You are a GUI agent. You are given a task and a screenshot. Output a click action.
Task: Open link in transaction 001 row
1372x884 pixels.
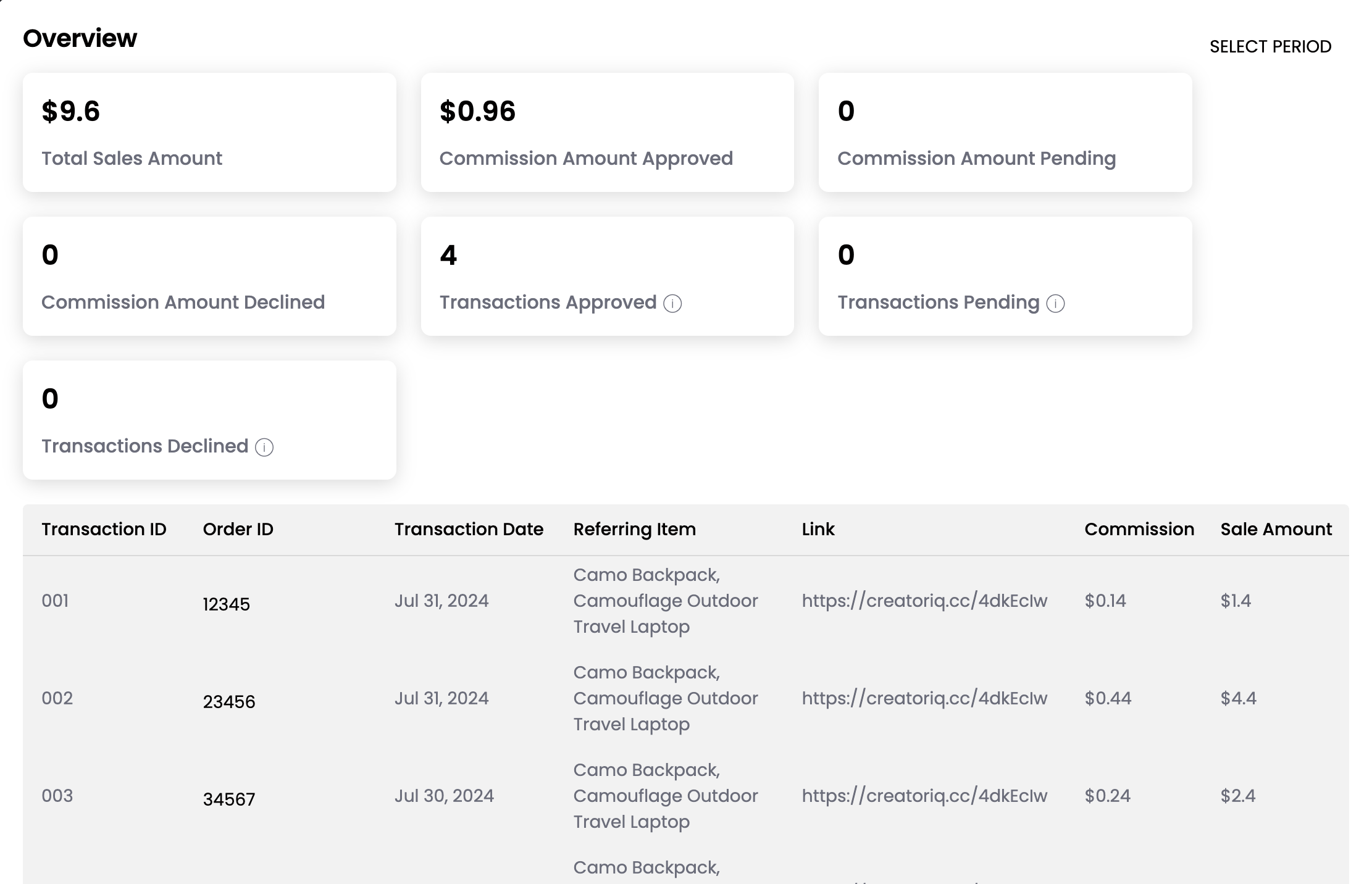click(x=924, y=601)
